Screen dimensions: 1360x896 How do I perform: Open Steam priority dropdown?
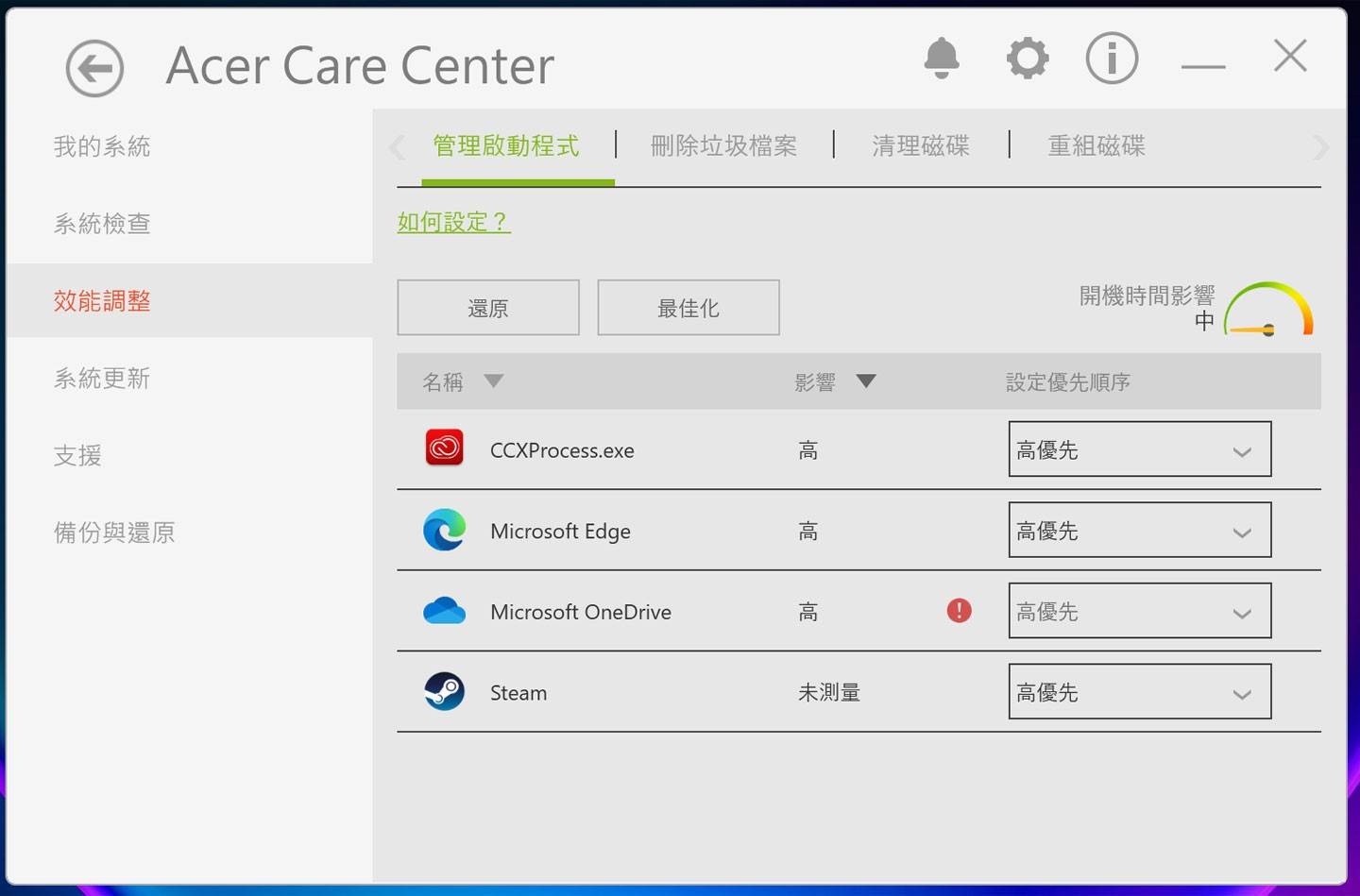coord(1139,692)
